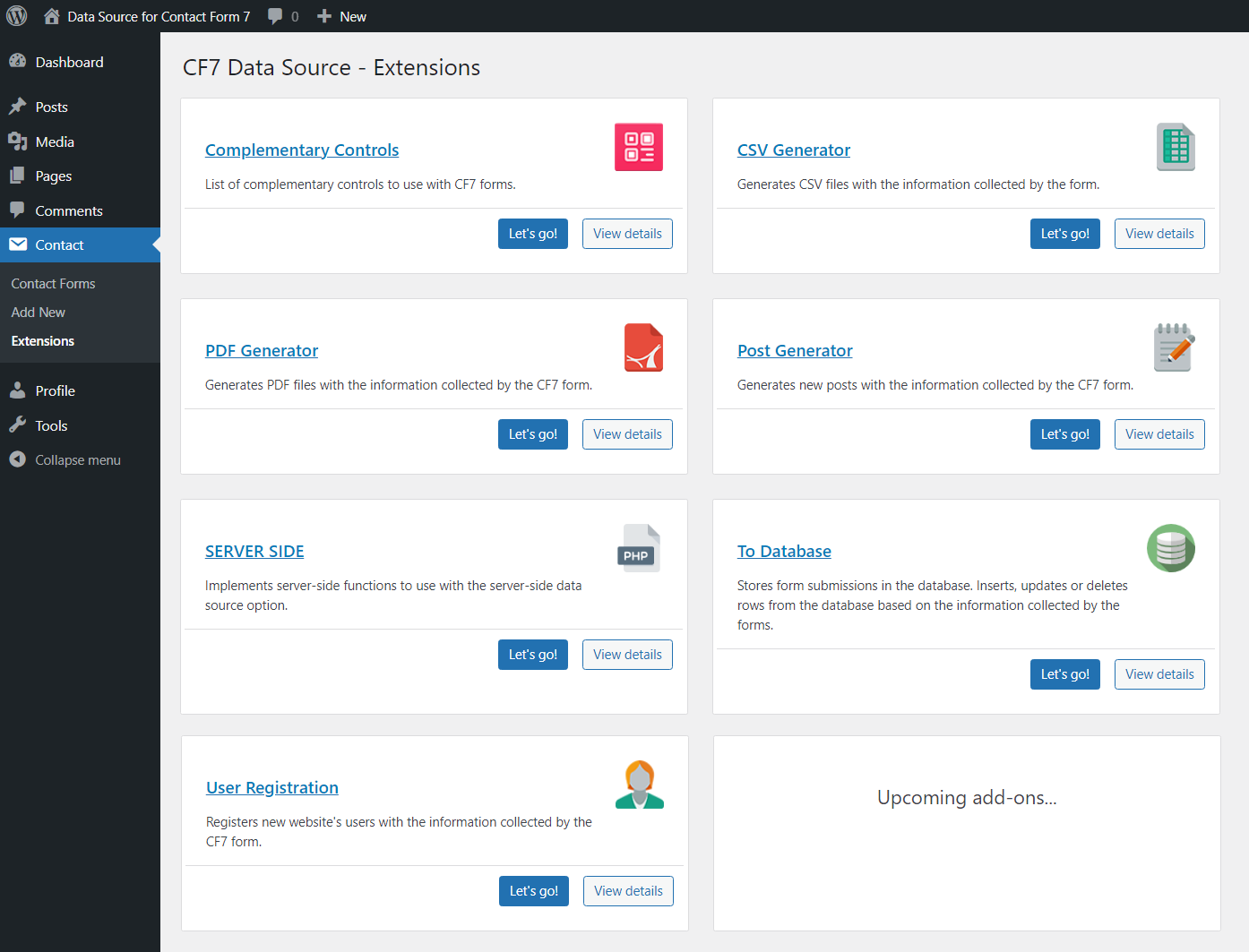Click Let's go! for Complementary Controls
The width and height of the screenshot is (1249, 952).
click(533, 234)
